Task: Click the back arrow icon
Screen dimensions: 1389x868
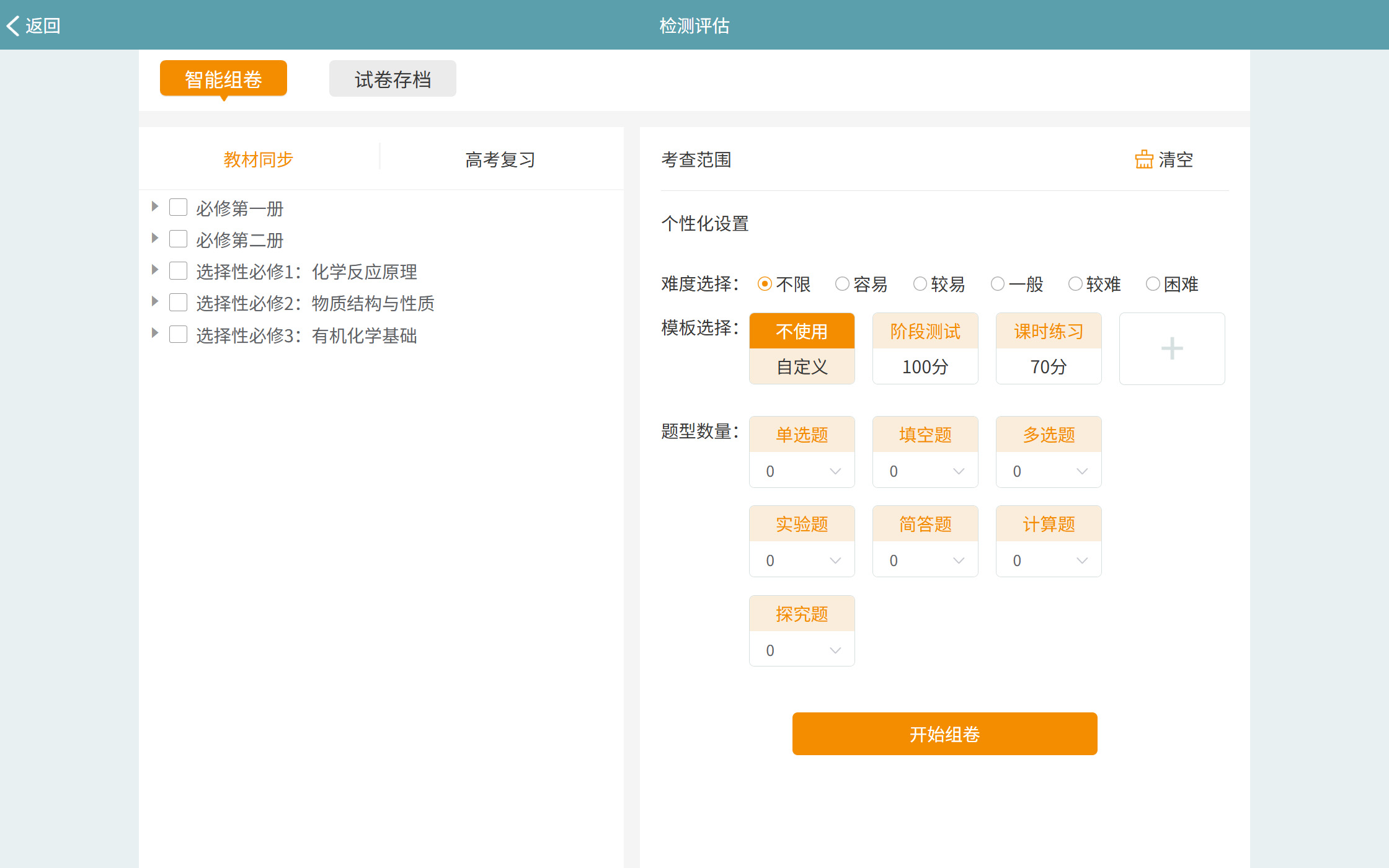Action: point(13,25)
